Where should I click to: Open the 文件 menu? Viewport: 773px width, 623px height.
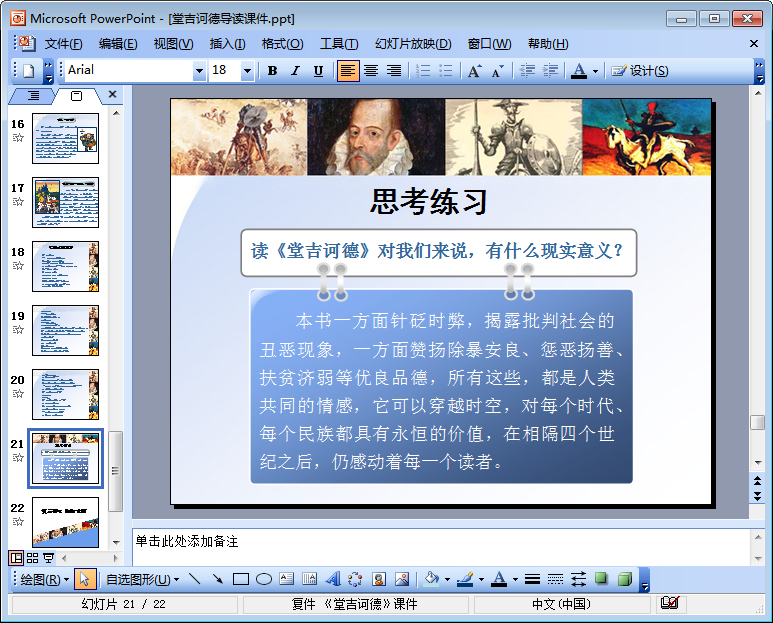click(63, 44)
